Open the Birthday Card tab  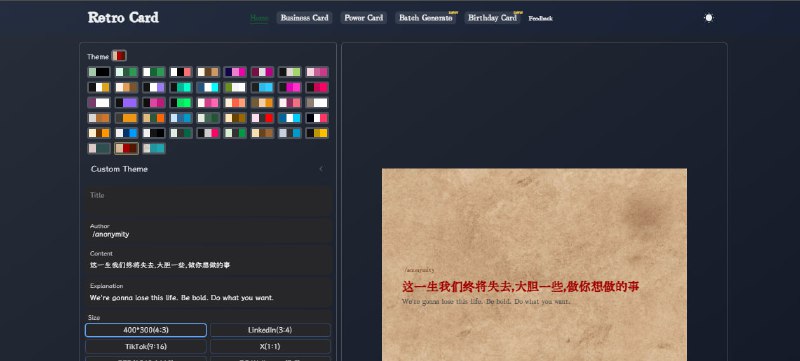[492, 18]
